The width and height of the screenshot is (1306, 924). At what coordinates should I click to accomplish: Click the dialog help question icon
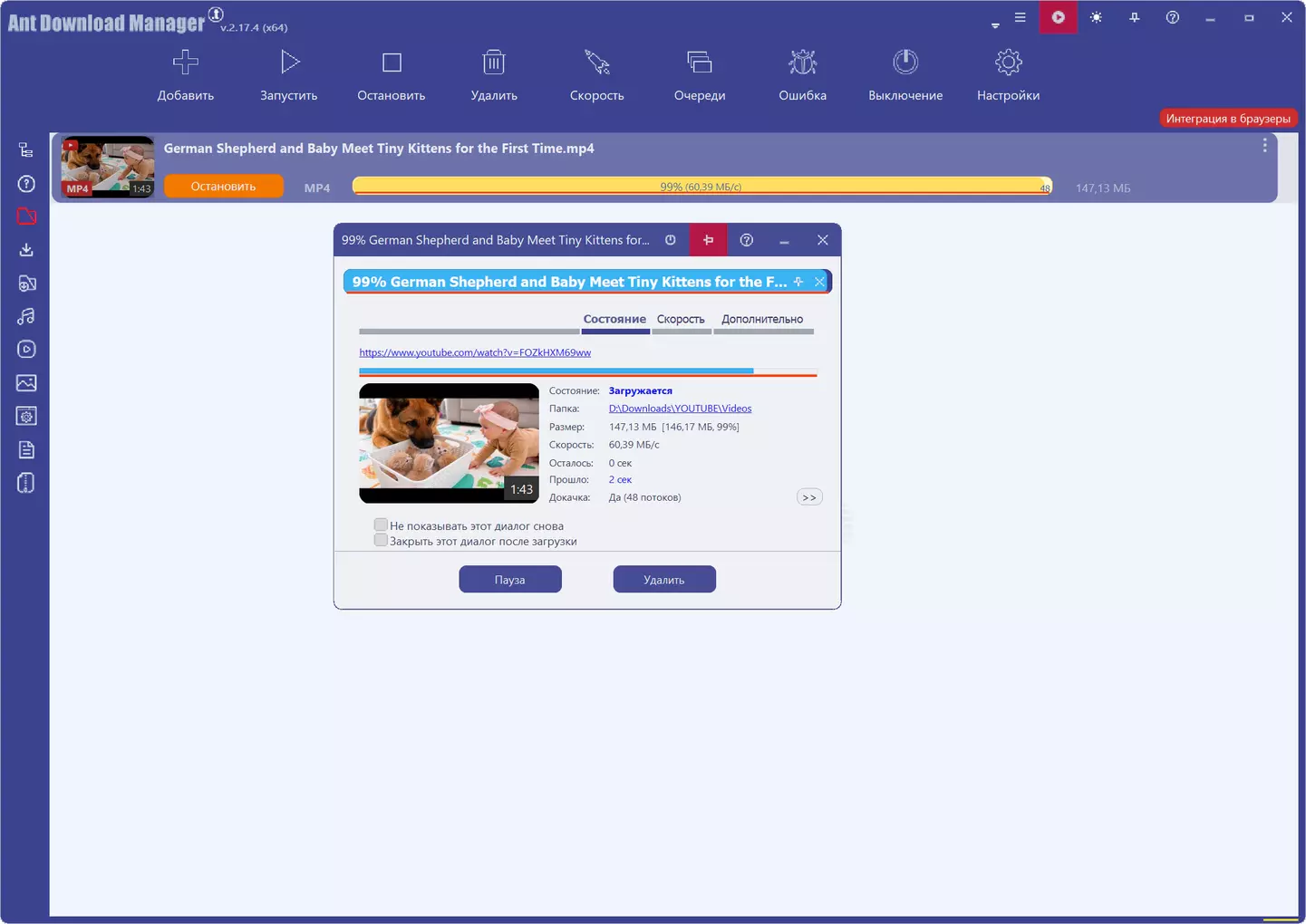click(747, 240)
